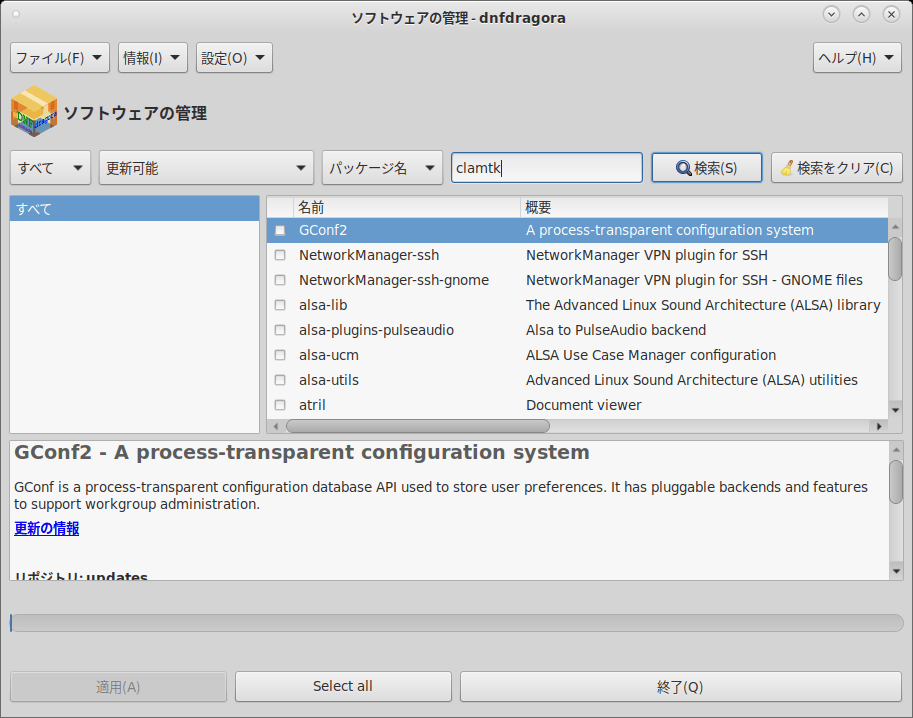Click horizontal scrollbar left arrow
Screen dimensions: 913x718
click(276, 426)
